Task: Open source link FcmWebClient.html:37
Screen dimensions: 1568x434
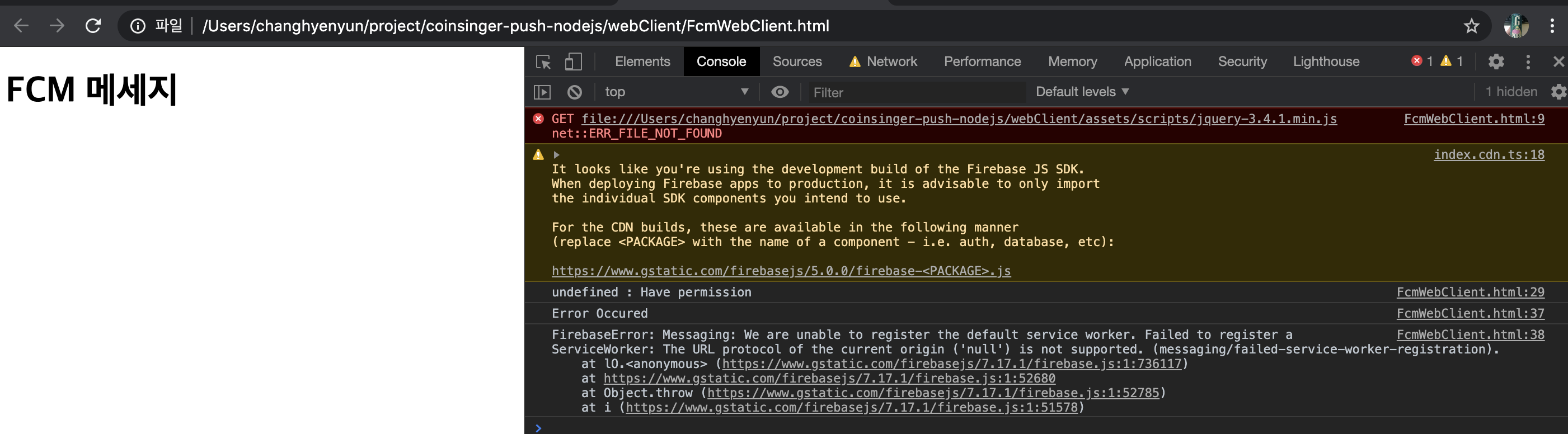Action: [1470, 314]
